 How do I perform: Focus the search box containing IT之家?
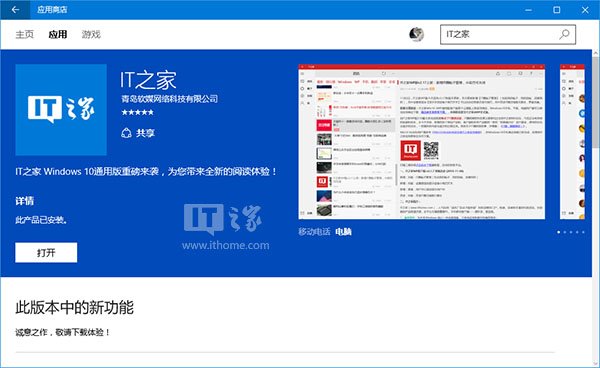click(x=507, y=34)
